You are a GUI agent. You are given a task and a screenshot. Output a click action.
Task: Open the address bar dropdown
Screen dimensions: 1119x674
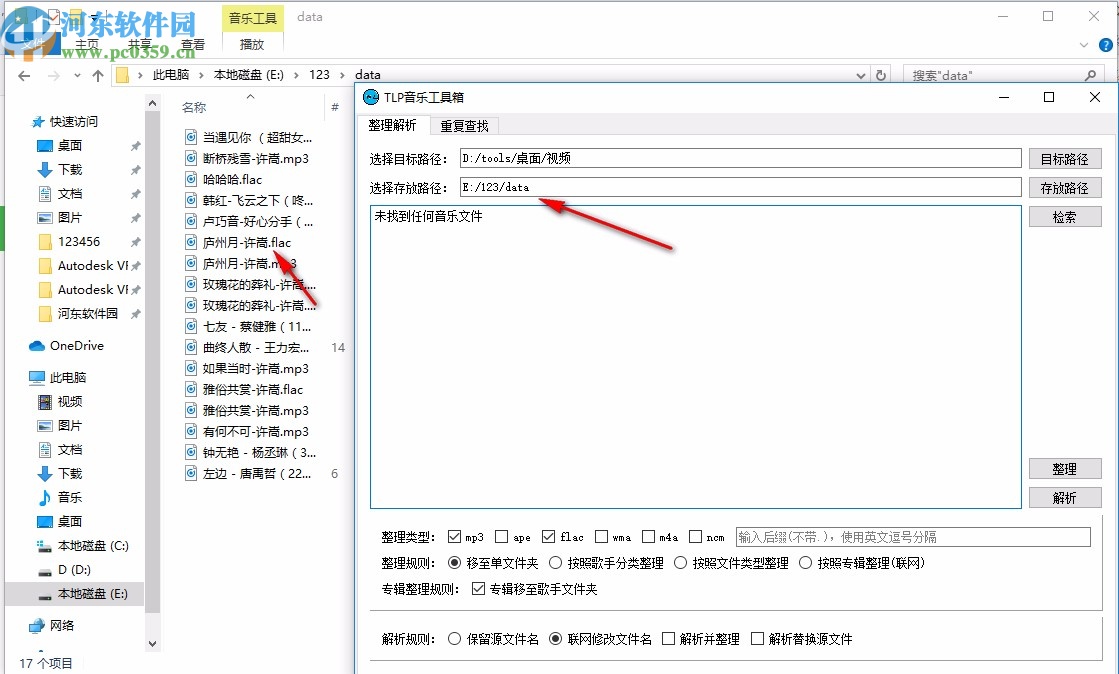861,74
